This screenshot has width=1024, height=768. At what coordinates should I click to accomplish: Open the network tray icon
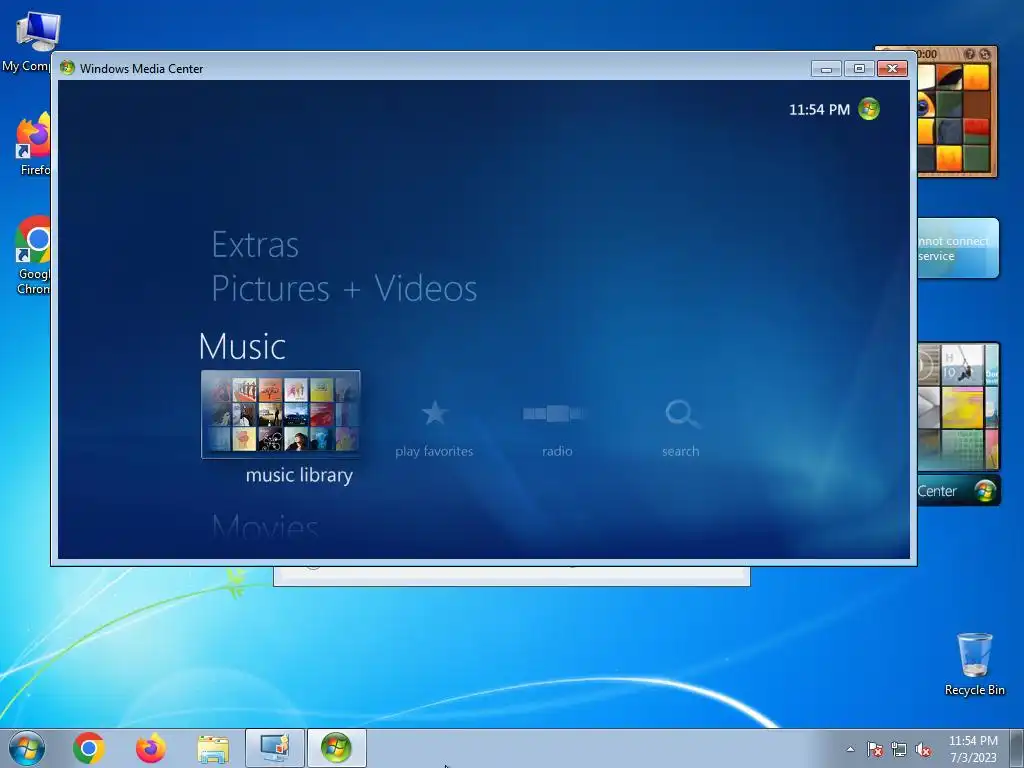[899, 750]
